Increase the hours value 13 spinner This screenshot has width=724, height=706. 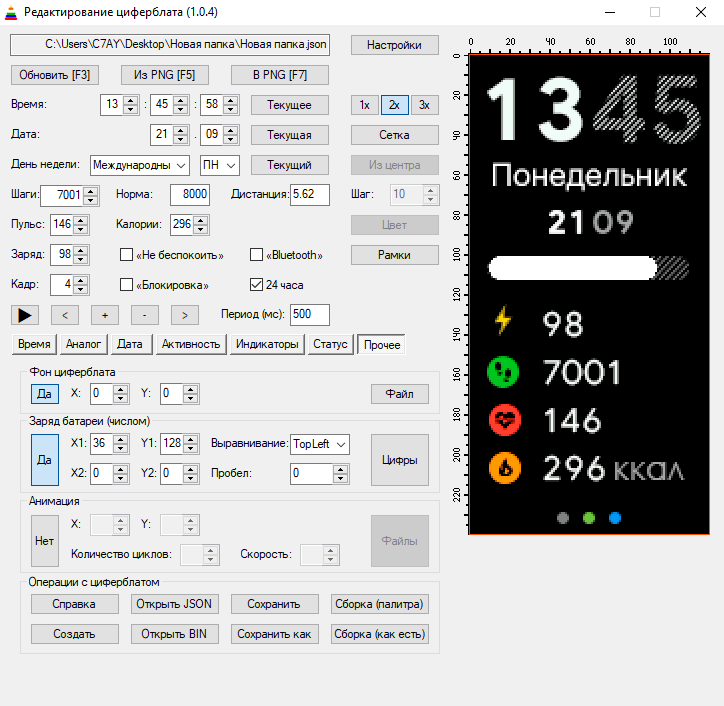click(131, 100)
